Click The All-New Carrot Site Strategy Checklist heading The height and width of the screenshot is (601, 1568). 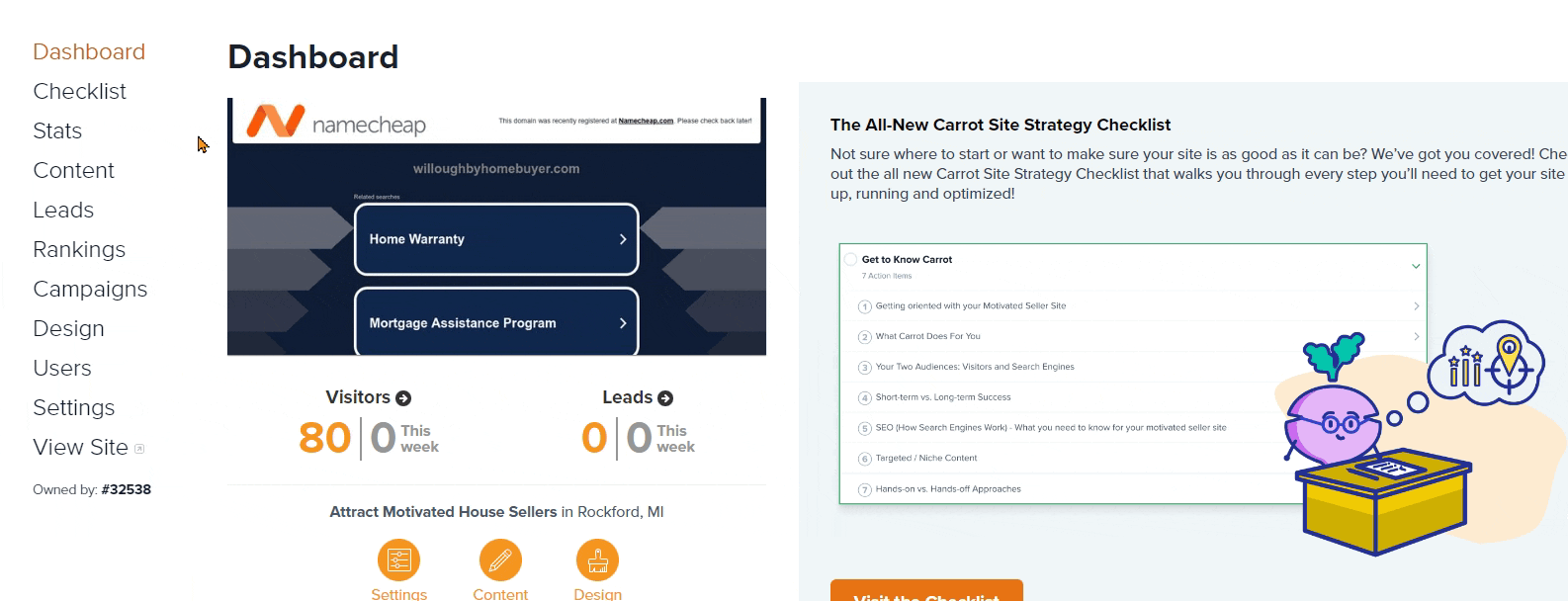click(x=1001, y=125)
